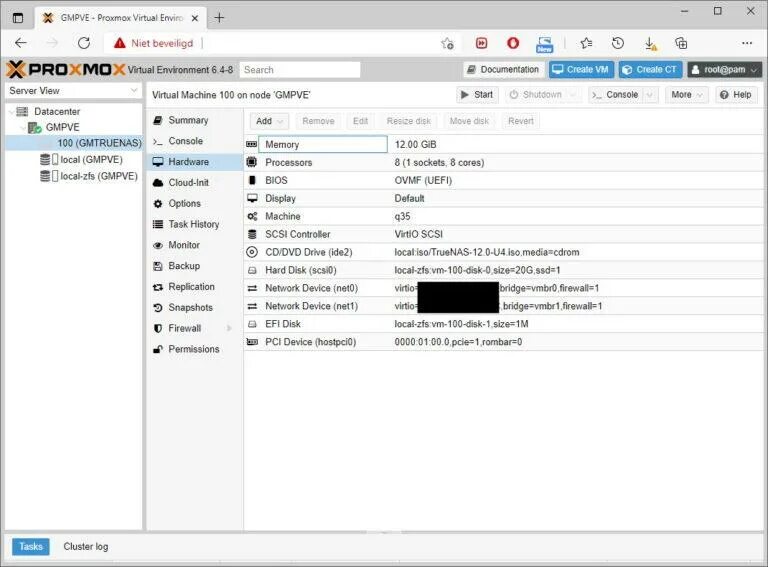Start the virtual machine
Screen dimensions: 768x567
(x=477, y=94)
